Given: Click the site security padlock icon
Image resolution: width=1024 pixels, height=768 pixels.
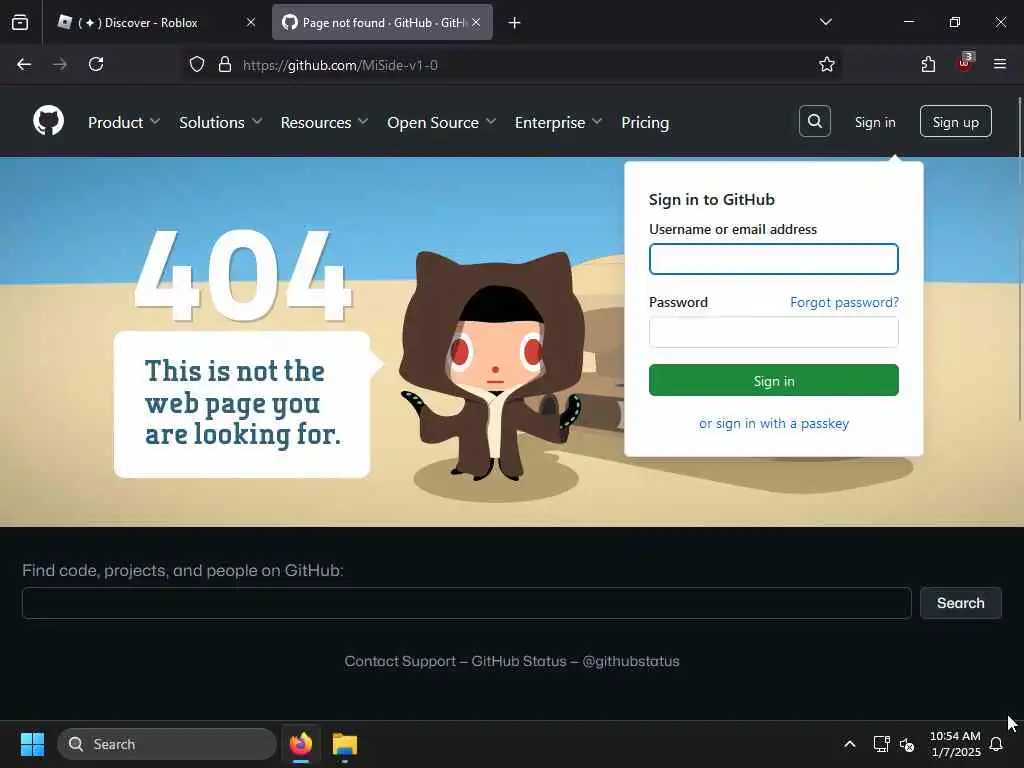Looking at the screenshot, I should [225, 64].
